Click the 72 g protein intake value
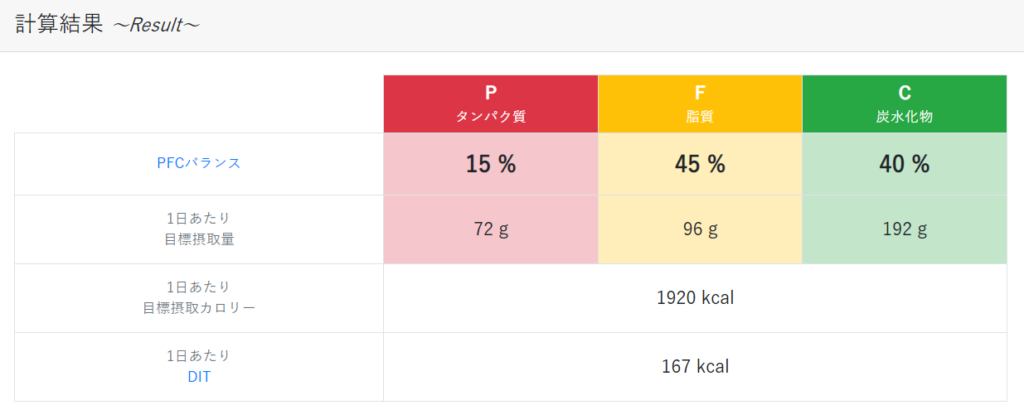1024x405 pixels. click(490, 229)
